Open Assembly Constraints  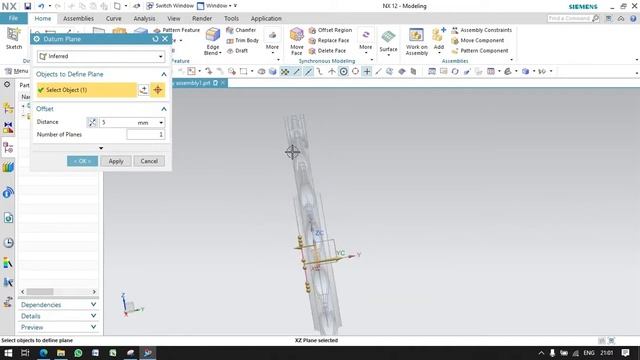tap(482, 30)
